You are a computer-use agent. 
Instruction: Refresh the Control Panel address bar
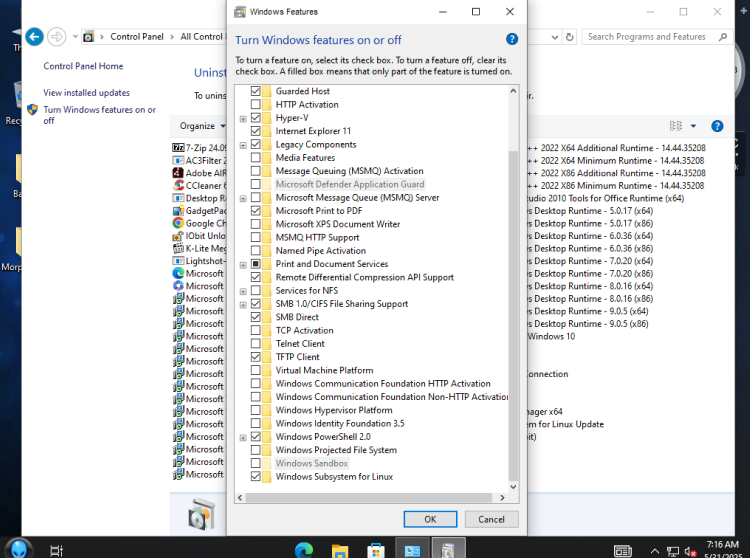pos(569,37)
